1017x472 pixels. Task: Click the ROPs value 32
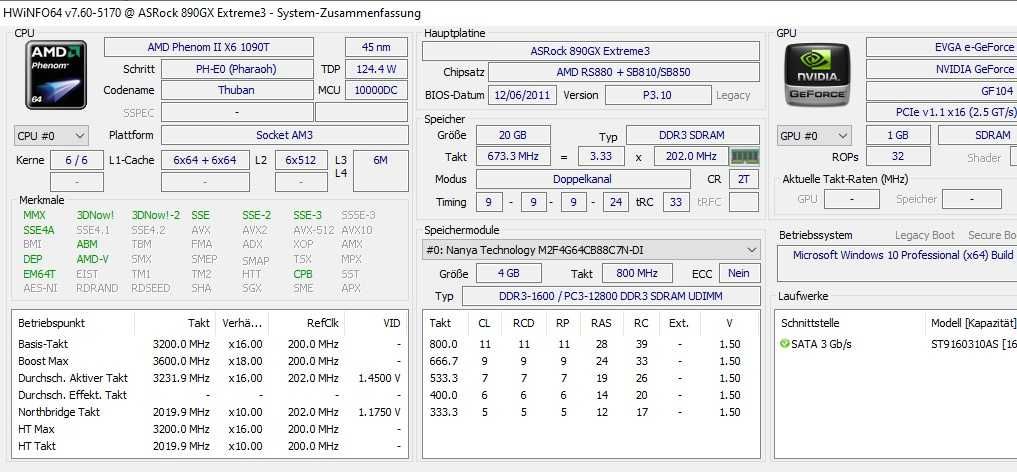(898, 157)
